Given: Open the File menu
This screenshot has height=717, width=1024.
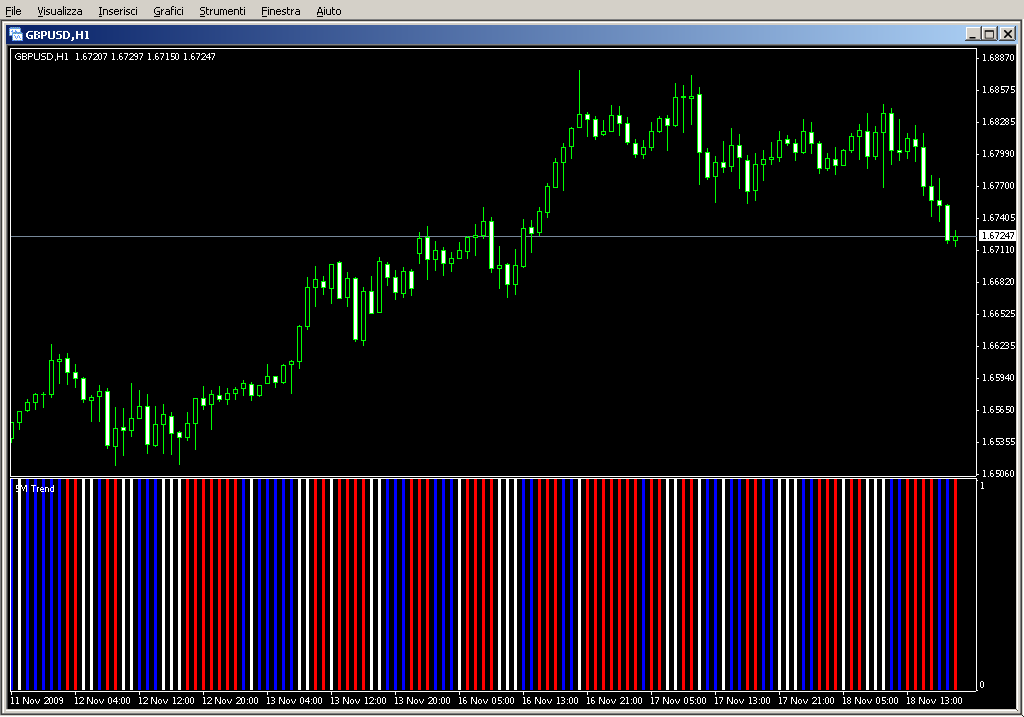Looking at the screenshot, I should [13, 11].
